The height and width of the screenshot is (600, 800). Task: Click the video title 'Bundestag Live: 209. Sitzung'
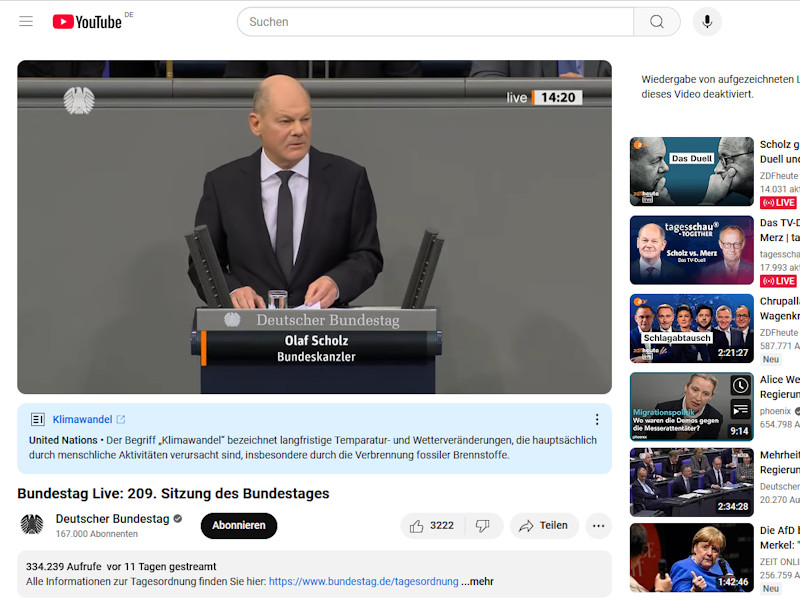click(x=173, y=493)
